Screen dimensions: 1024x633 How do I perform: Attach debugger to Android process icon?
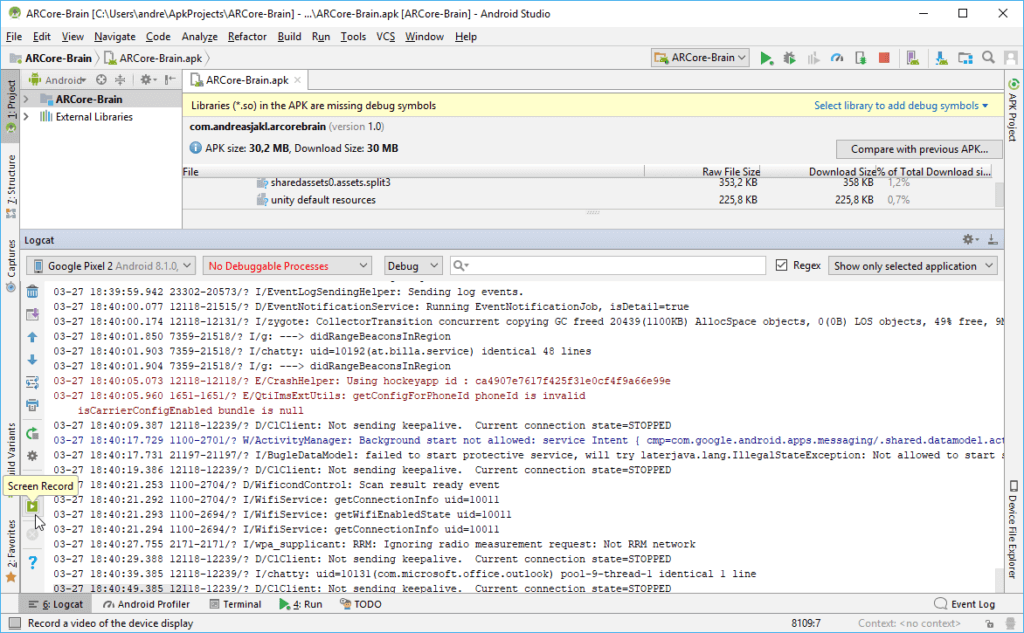tap(861, 58)
